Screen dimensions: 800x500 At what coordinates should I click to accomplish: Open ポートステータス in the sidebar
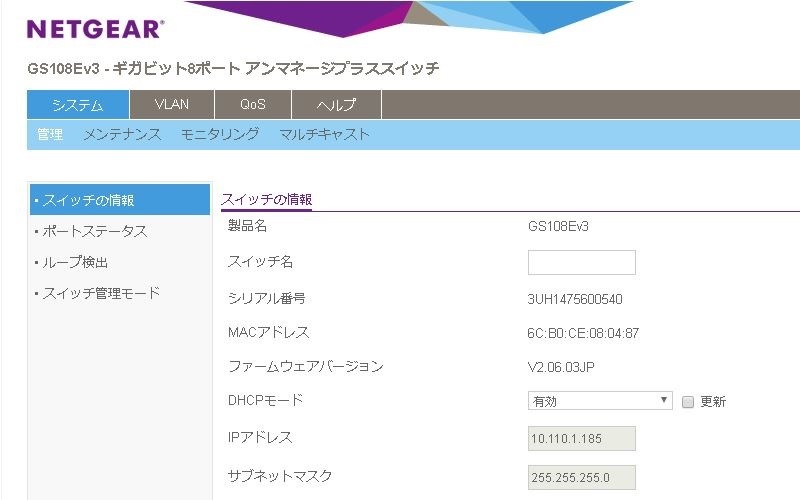tap(95, 232)
